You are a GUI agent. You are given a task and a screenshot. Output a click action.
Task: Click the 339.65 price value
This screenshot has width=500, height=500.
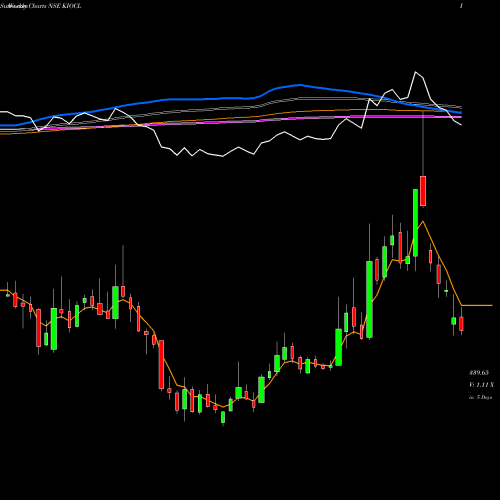pyautogui.click(x=479, y=373)
